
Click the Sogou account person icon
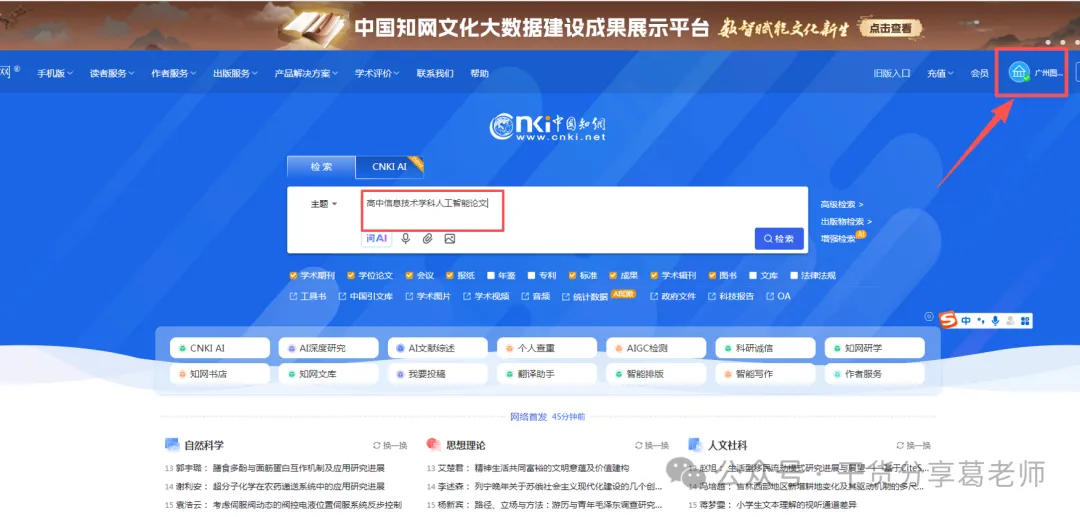(1010, 321)
